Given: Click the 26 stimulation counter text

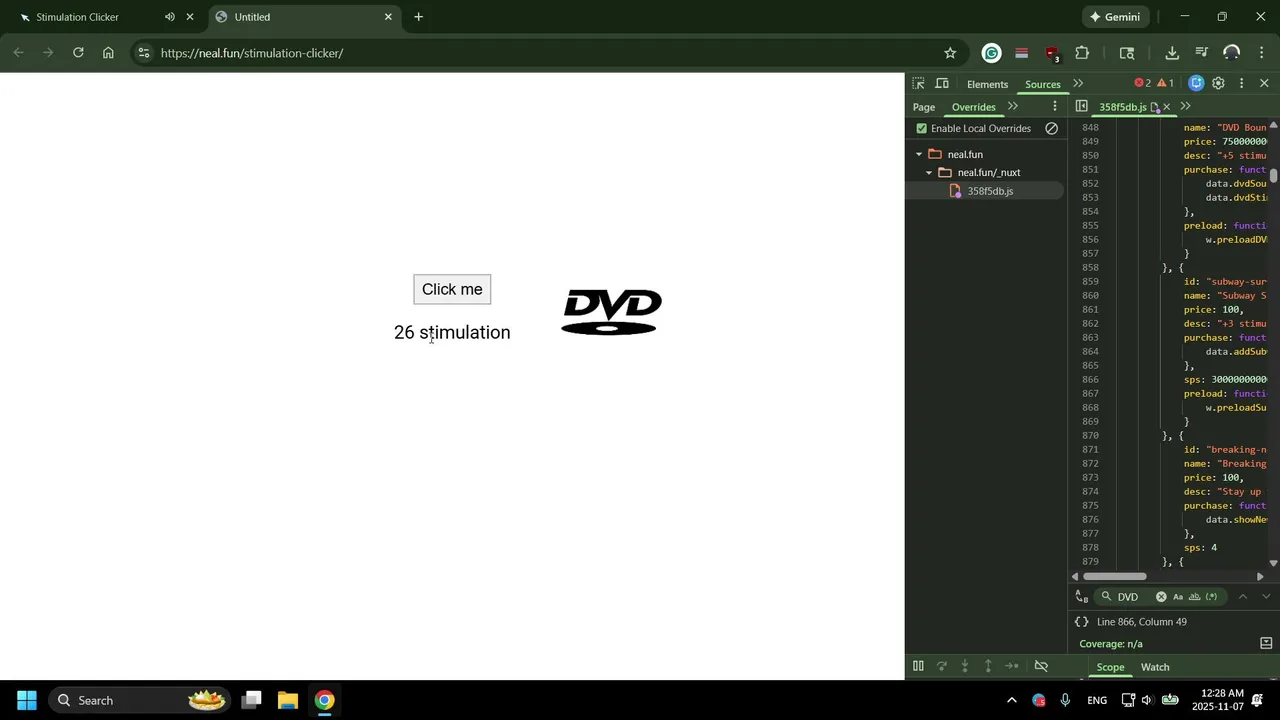Looking at the screenshot, I should pos(452,332).
